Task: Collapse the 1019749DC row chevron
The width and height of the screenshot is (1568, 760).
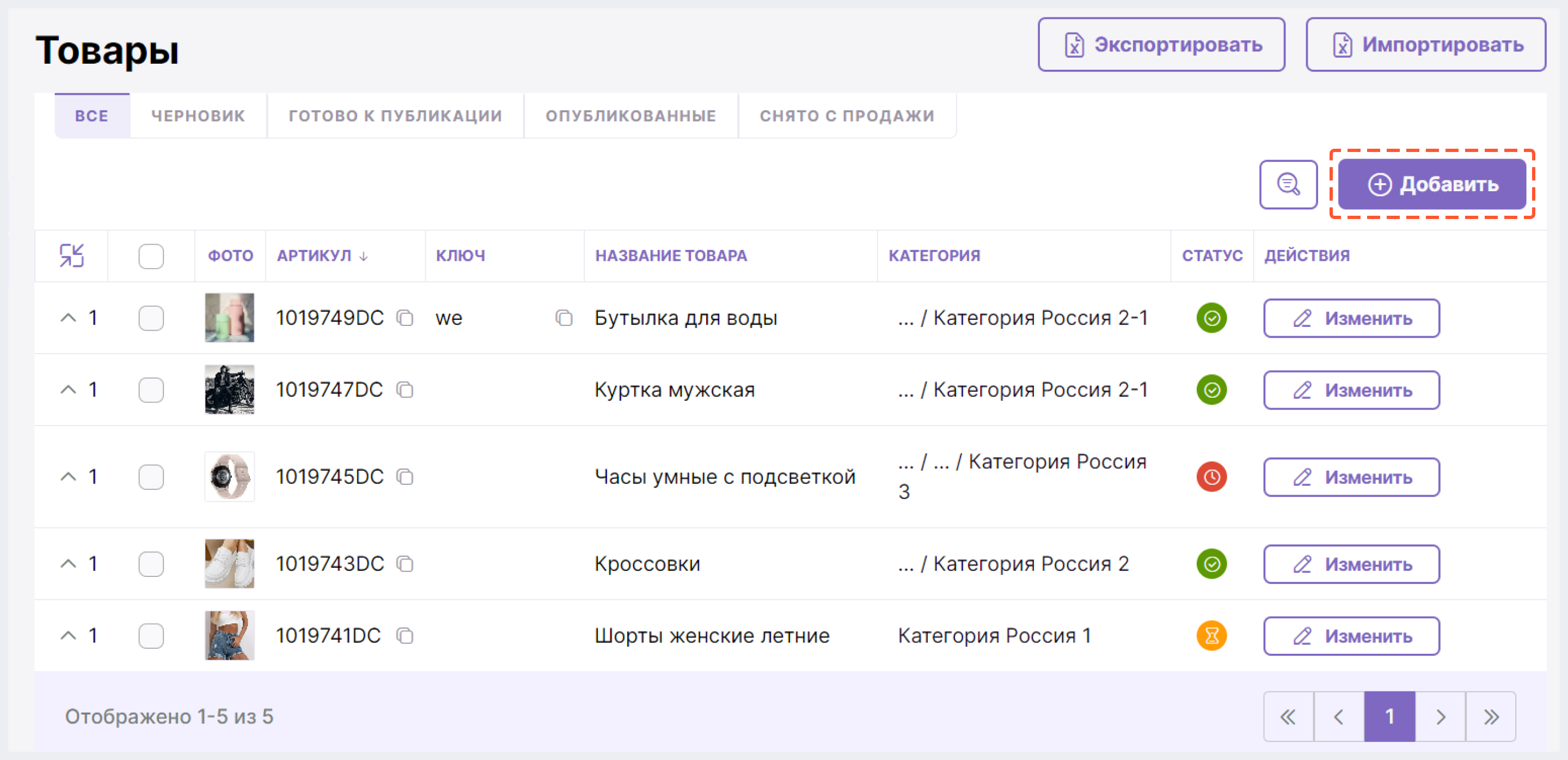Action: [x=68, y=318]
